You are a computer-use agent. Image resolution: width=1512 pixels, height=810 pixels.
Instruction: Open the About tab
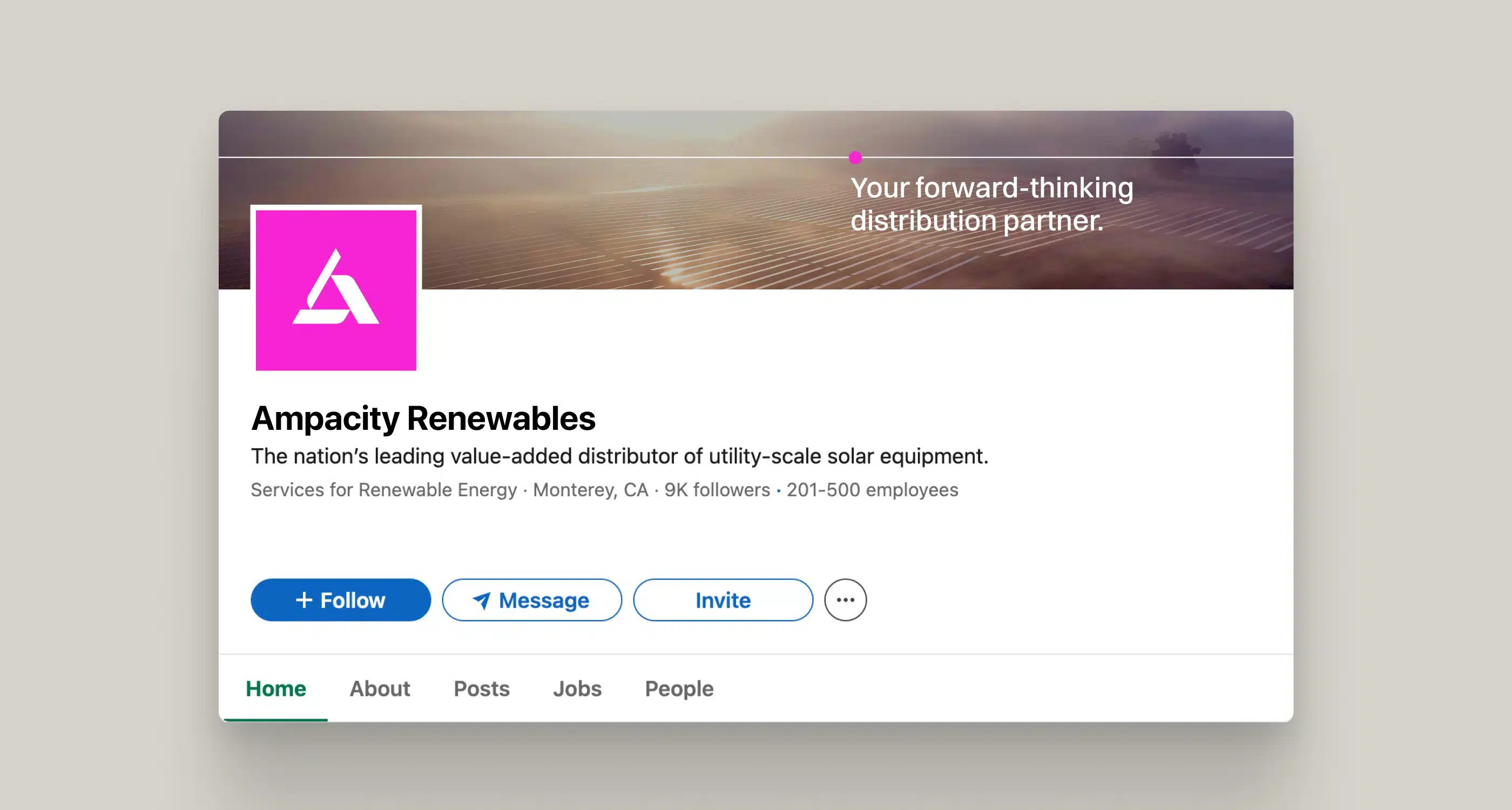pos(380,688)
